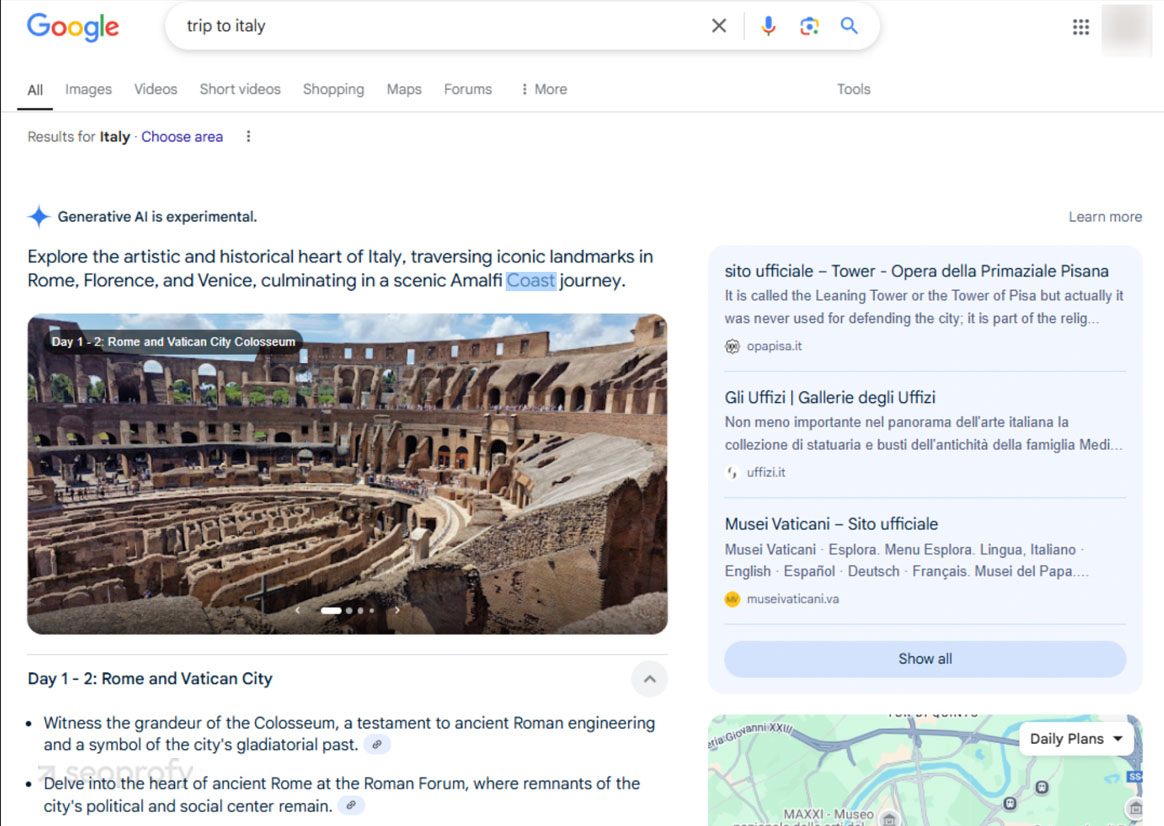This screenshot has width=1164, height=826.
Task: Click the highlighted word Coast
Action: [x=531, y=281]
